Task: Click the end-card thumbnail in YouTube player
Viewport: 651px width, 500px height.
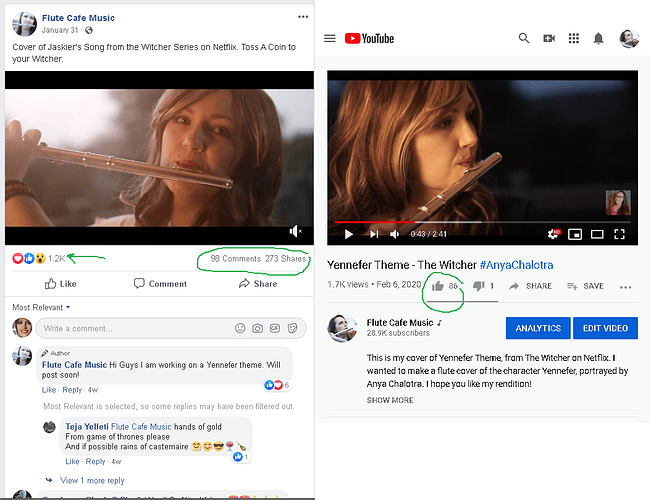Action: (x=618, y=202)
